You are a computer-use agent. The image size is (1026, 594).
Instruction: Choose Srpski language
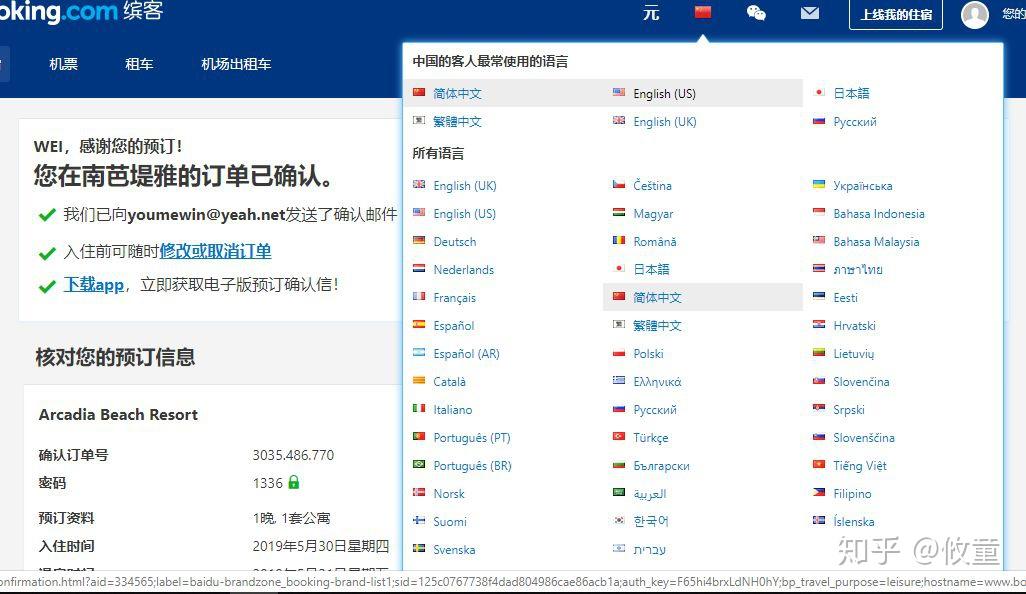pos(849,410)
